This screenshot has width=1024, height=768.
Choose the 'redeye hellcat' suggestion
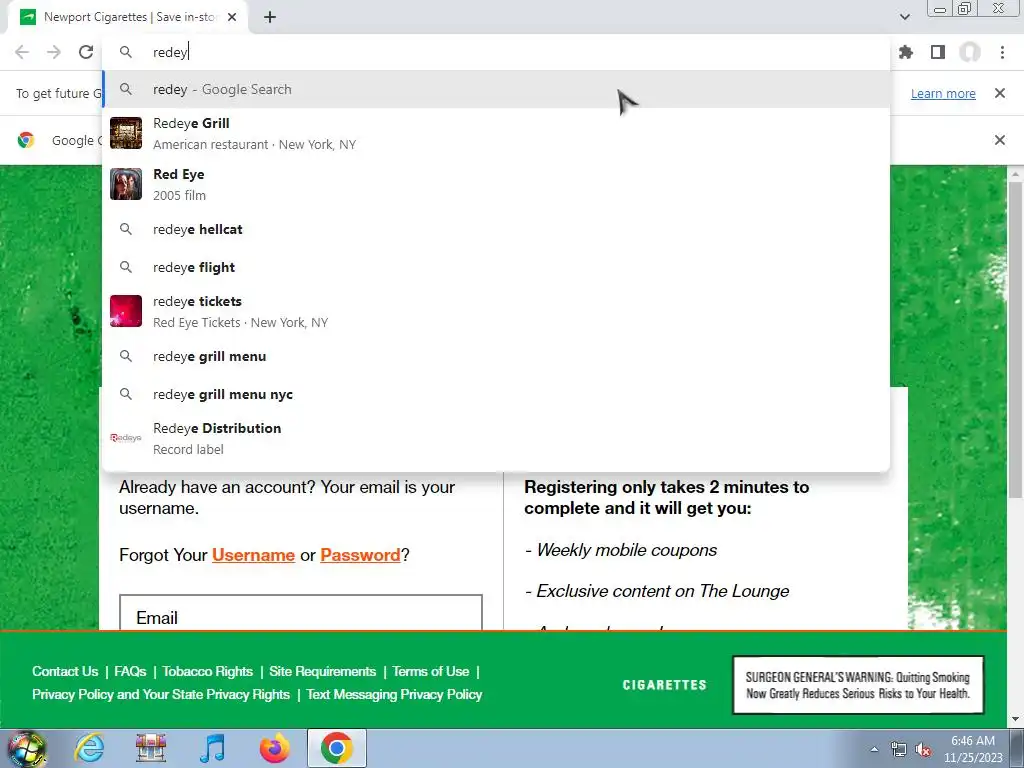pyautogui.click(x=496, y=229)
